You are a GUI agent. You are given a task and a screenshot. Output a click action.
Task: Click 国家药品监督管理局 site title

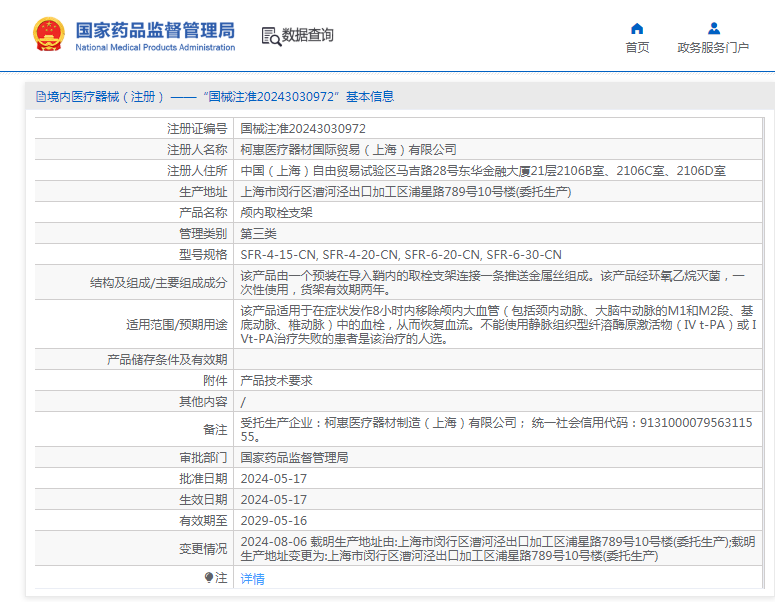click(155, 30)
